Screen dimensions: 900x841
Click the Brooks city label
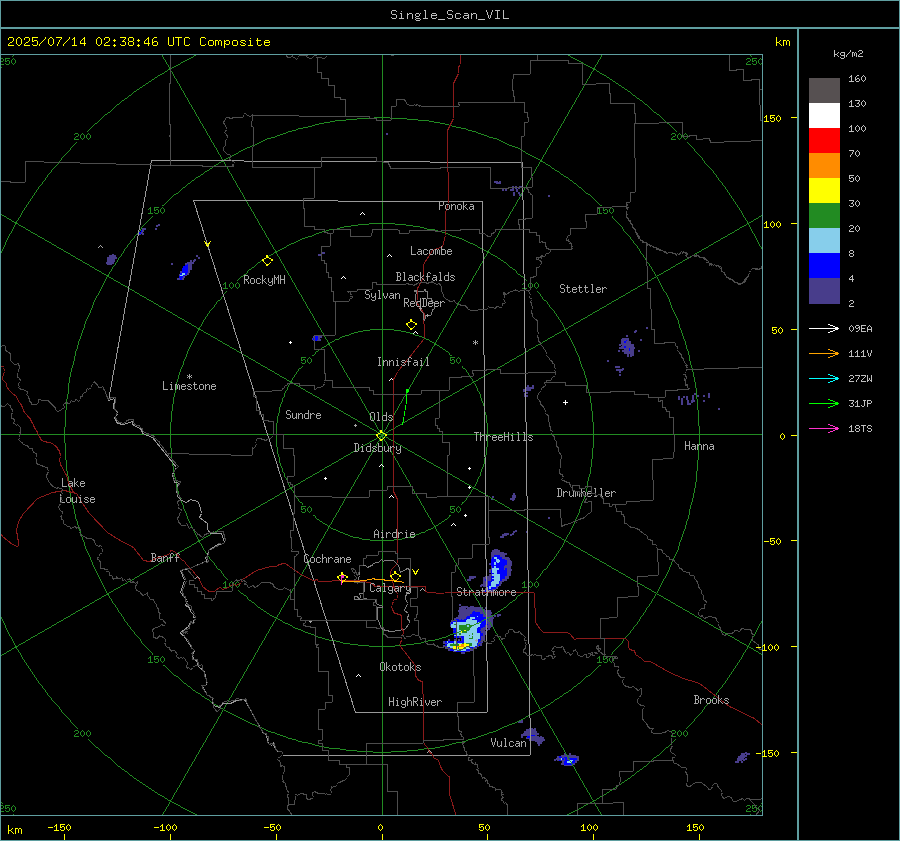(711, 700)
